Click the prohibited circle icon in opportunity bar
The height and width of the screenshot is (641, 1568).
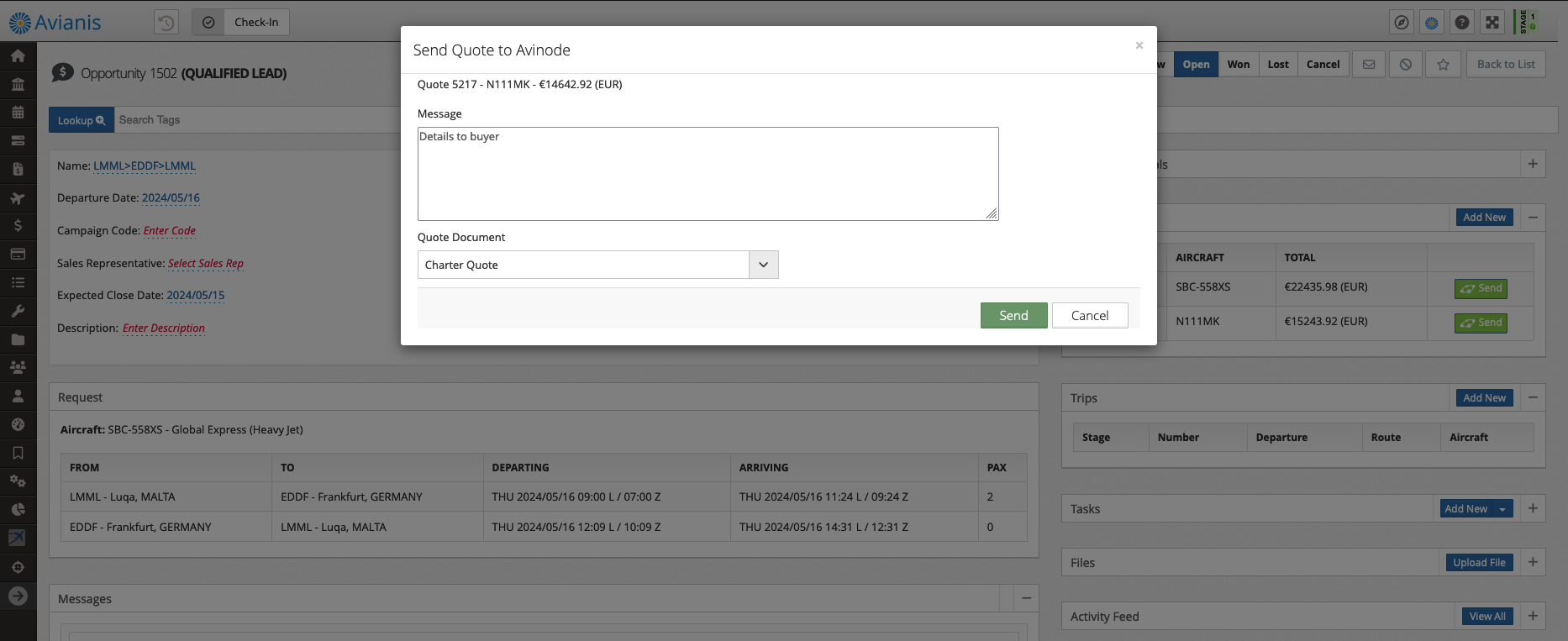tap(1406, 65)
